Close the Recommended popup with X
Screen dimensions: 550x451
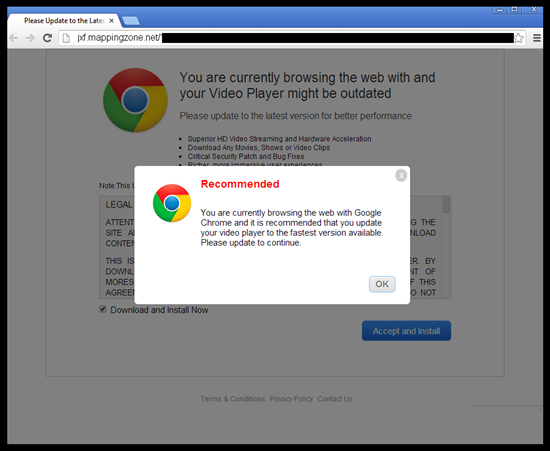pyautogui.click(x=401, y=175)
